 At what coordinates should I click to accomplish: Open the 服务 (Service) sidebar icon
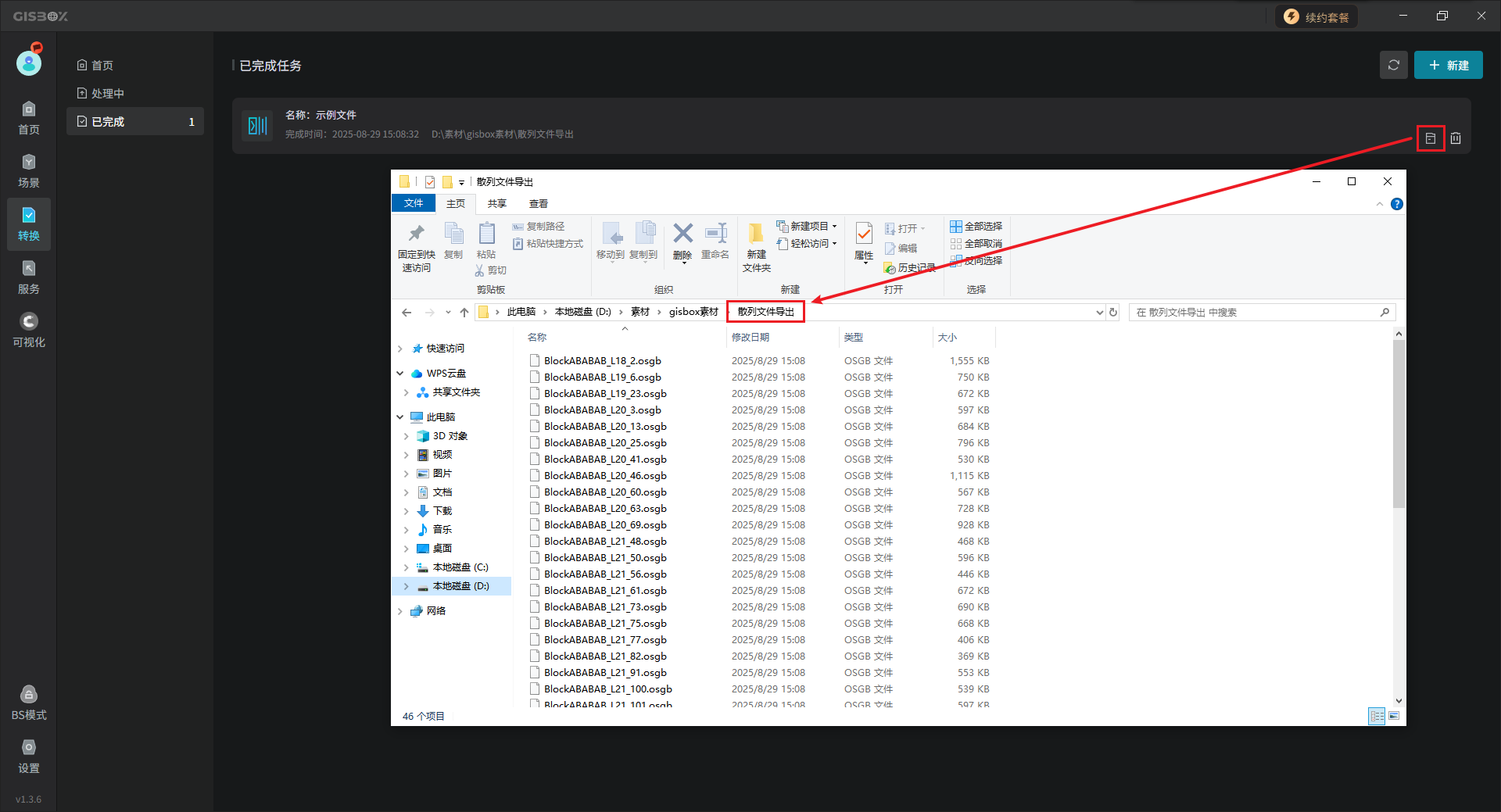point(29,277)
